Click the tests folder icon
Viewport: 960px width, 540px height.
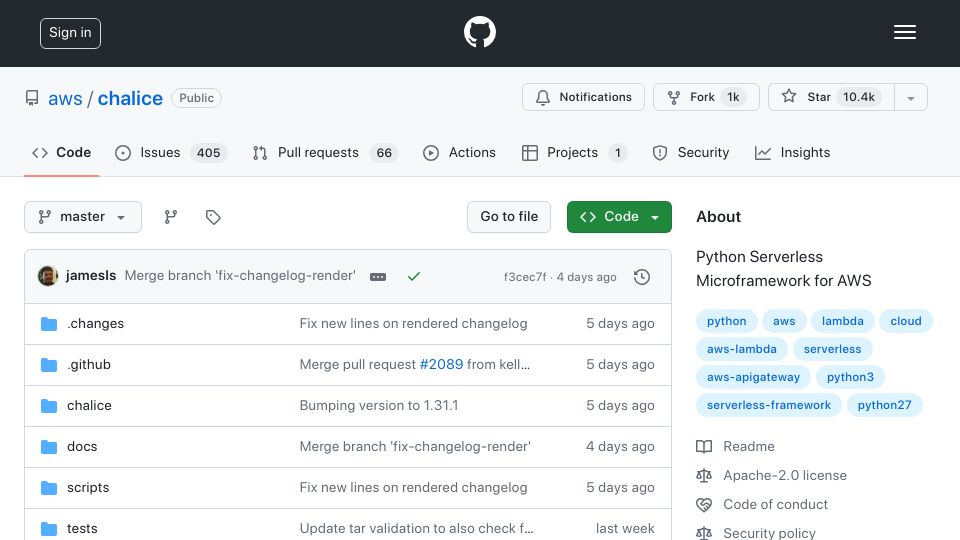point(49,528)
